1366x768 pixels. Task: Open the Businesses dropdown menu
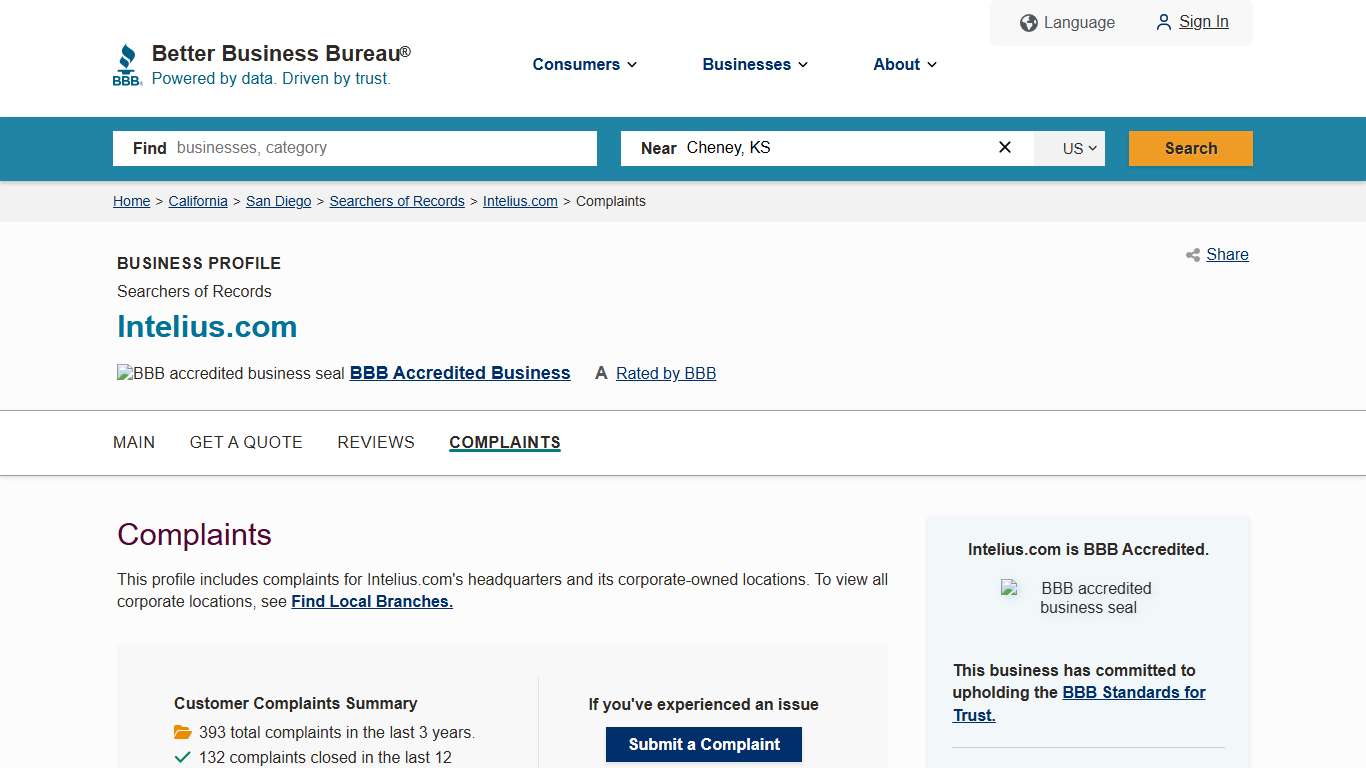tap(754, 64)
